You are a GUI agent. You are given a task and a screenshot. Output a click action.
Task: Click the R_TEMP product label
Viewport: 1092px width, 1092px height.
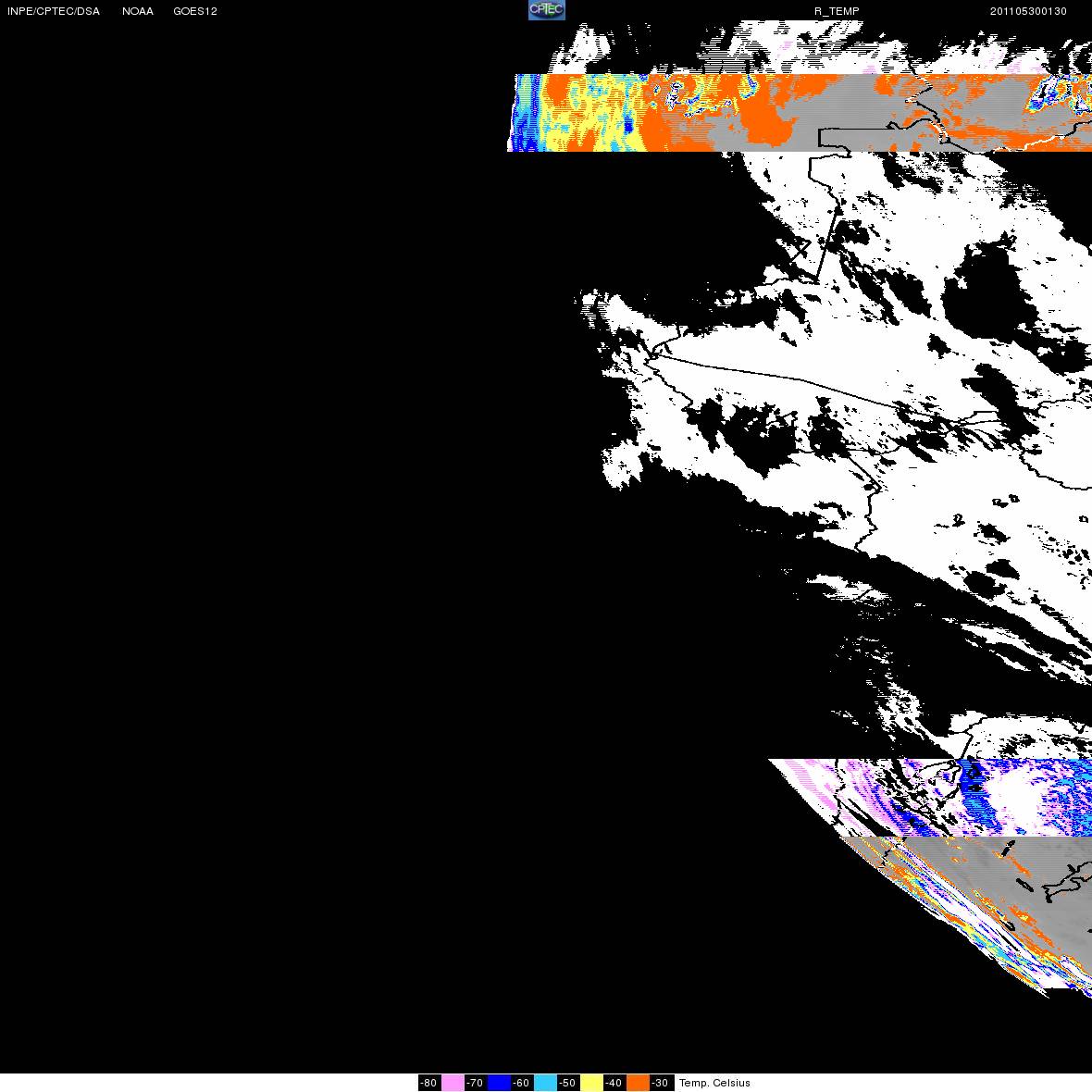837,11
